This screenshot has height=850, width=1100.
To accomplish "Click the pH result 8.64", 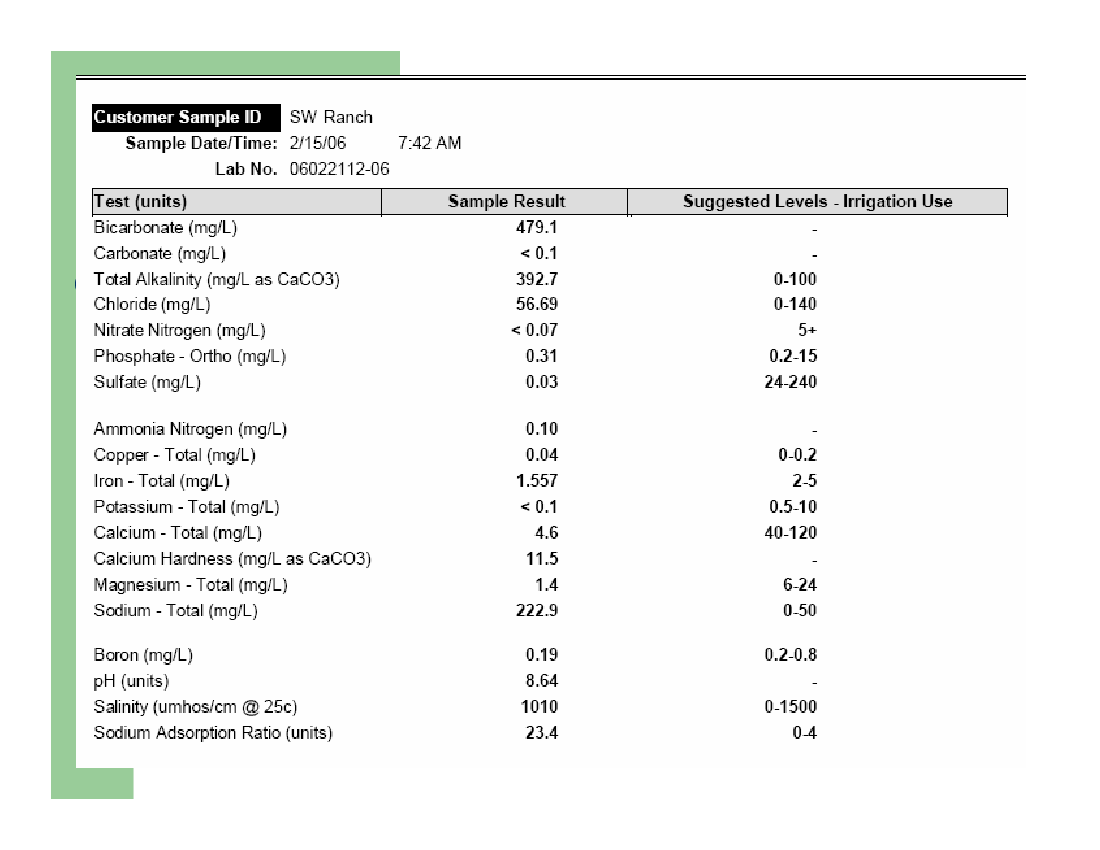I will pos(542,681).
